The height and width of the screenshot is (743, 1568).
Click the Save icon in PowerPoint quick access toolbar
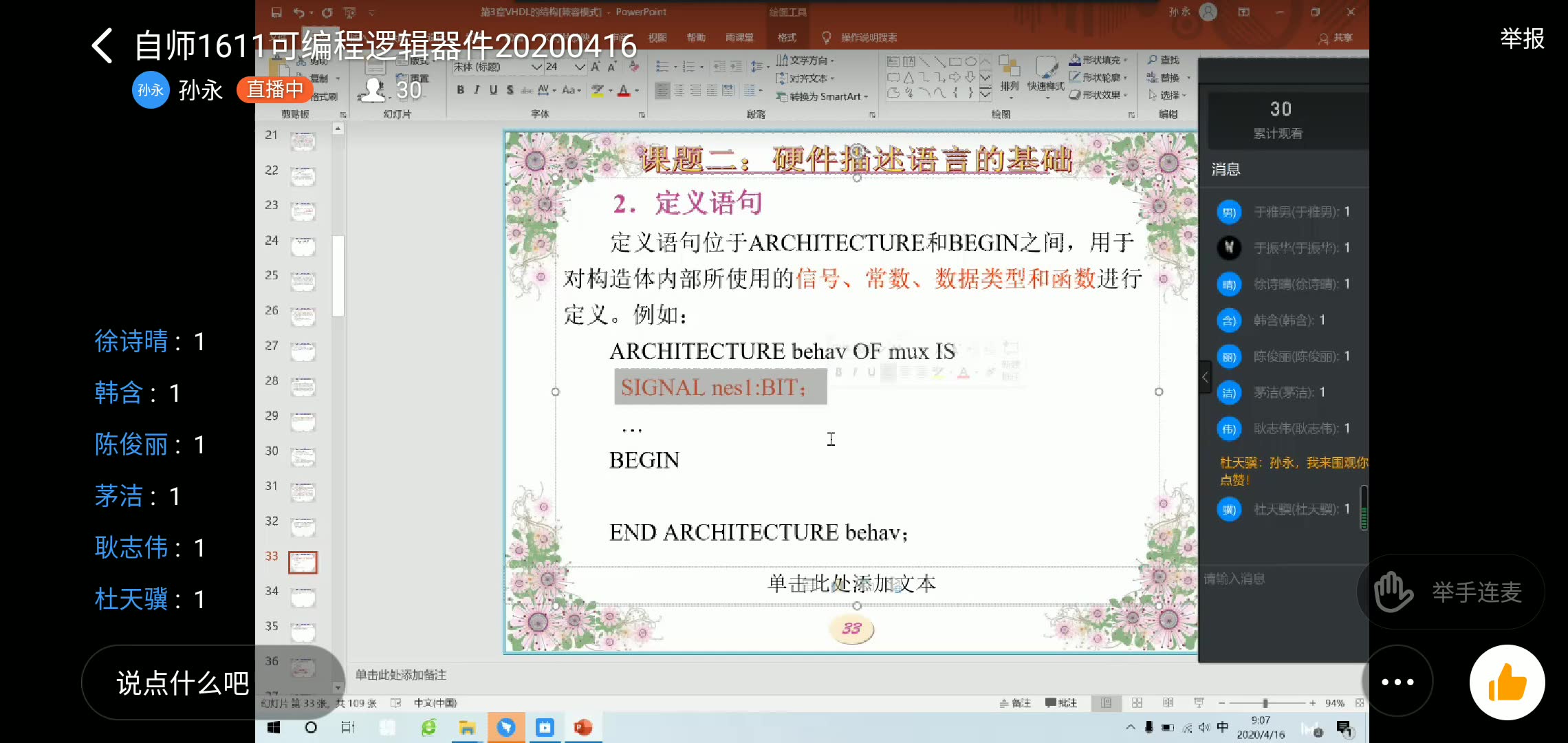coord(276,12)
